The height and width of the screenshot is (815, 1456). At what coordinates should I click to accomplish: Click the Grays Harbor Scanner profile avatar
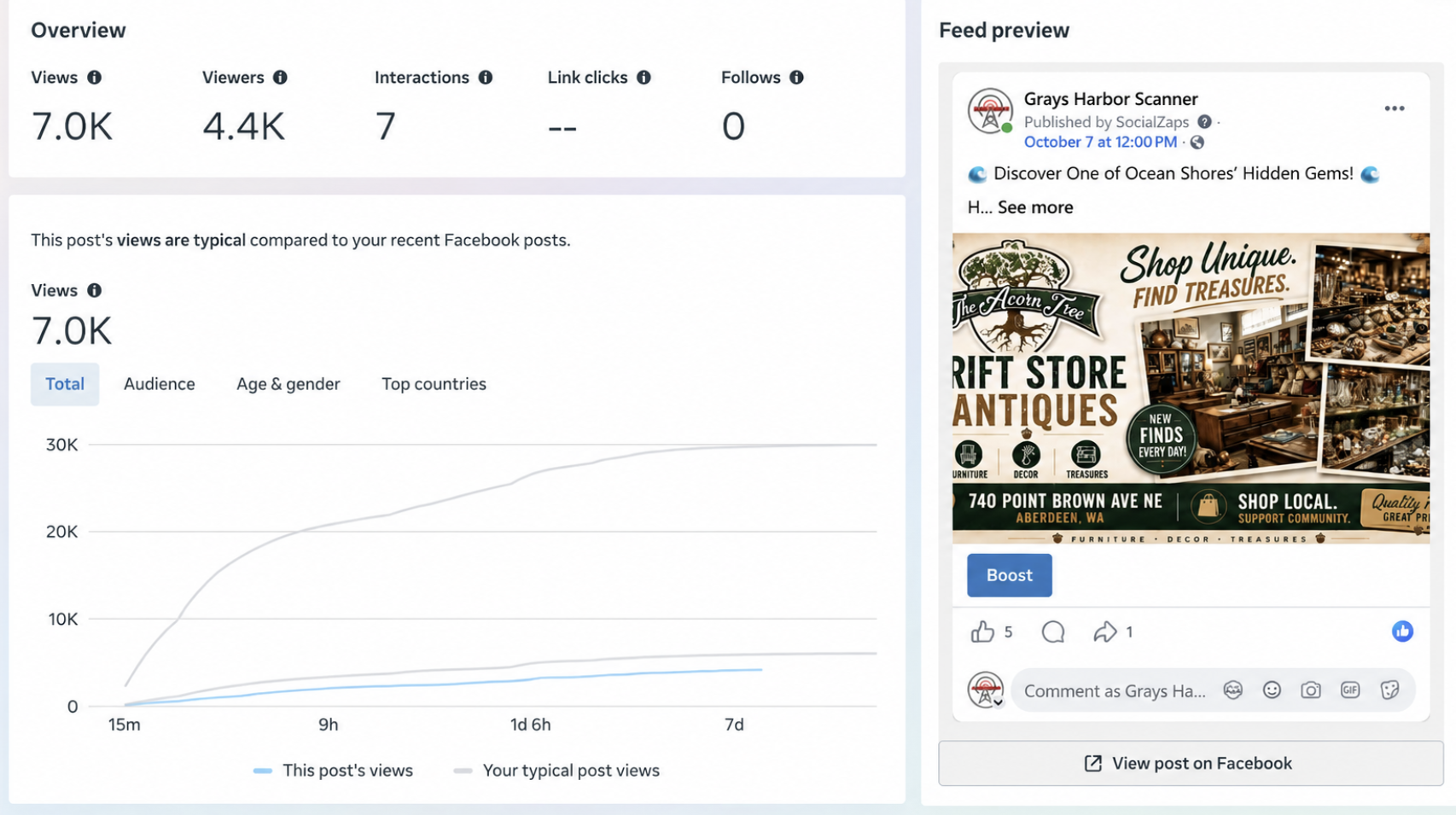(990, 111)
